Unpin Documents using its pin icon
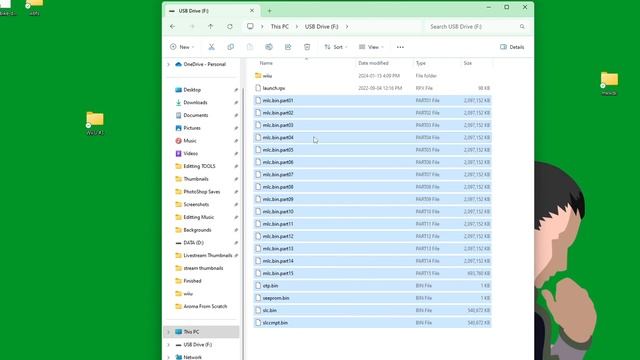This screenshot has height=360, width=640. [236, 115]
